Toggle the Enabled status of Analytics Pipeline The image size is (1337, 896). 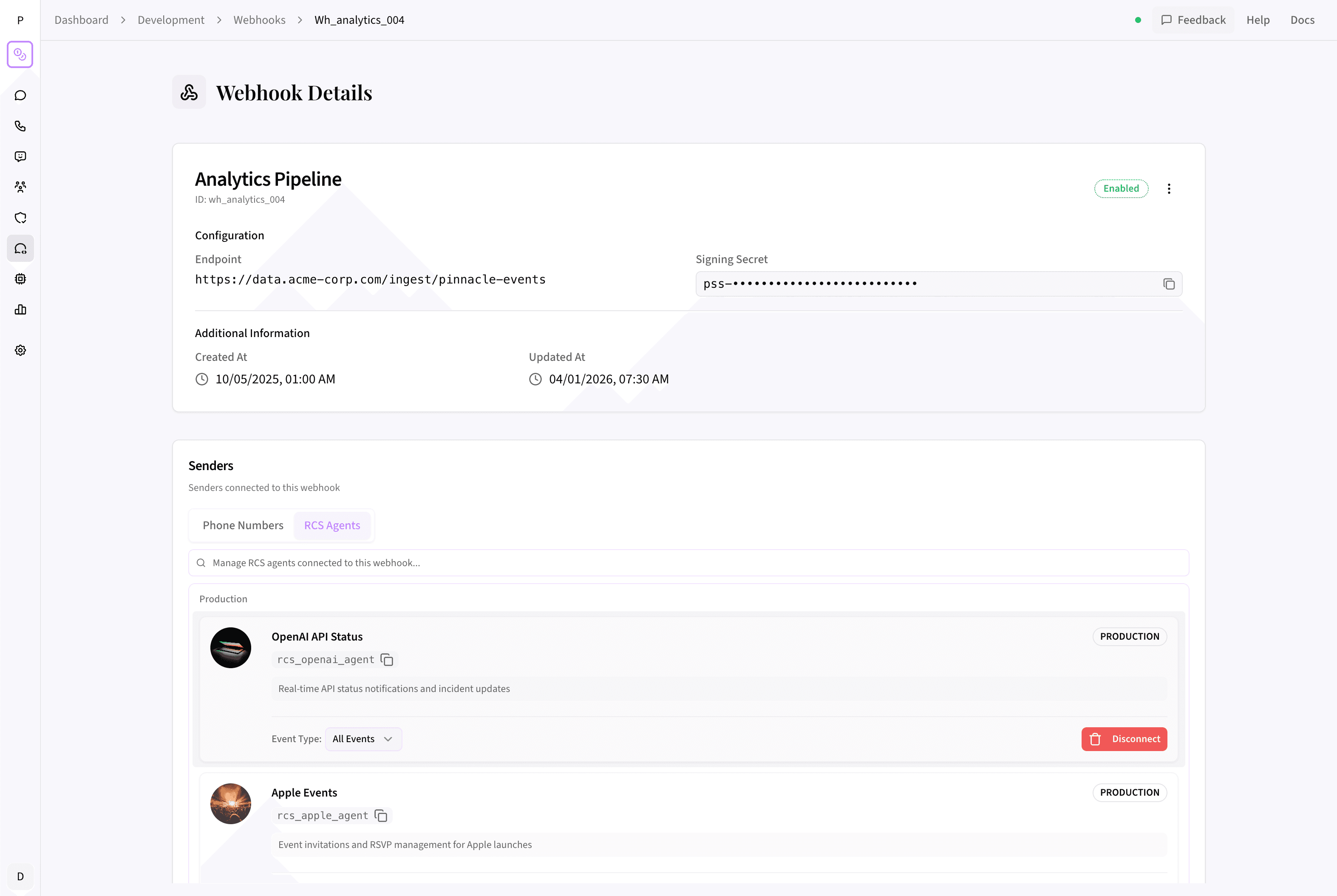click(x=1120, y=188)
